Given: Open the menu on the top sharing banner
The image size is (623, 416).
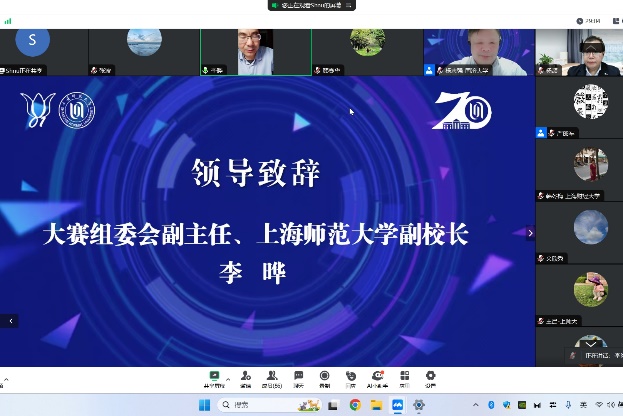Looking at the screenshot, I should 348,5.
